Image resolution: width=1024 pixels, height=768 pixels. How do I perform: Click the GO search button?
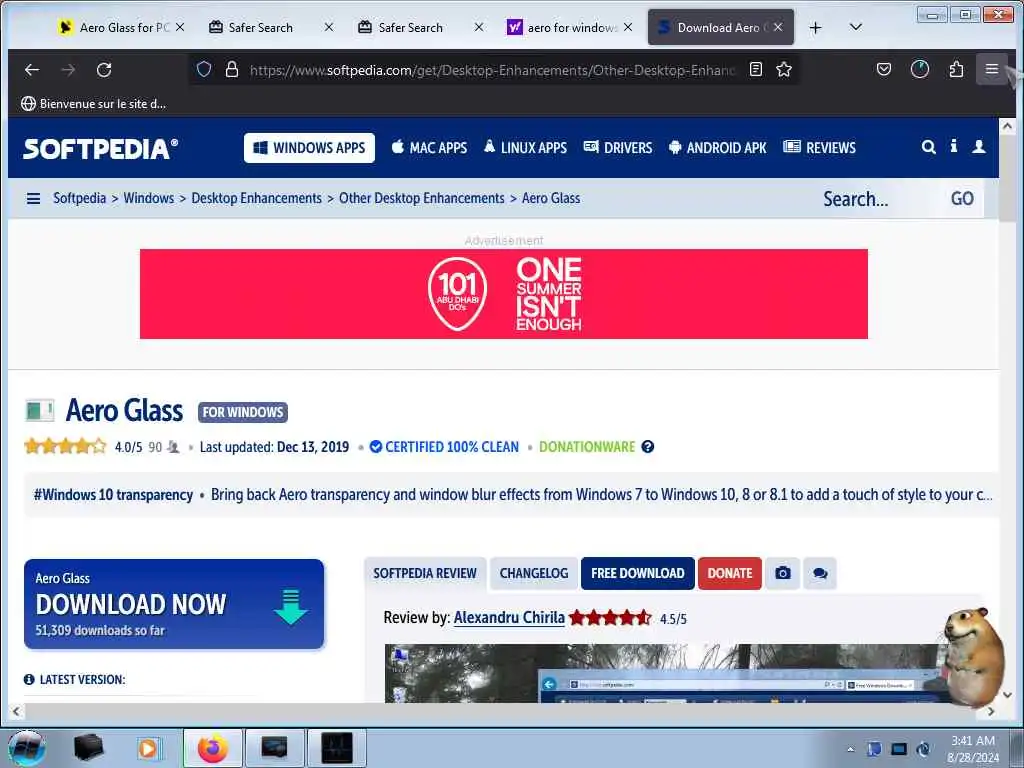962,199
